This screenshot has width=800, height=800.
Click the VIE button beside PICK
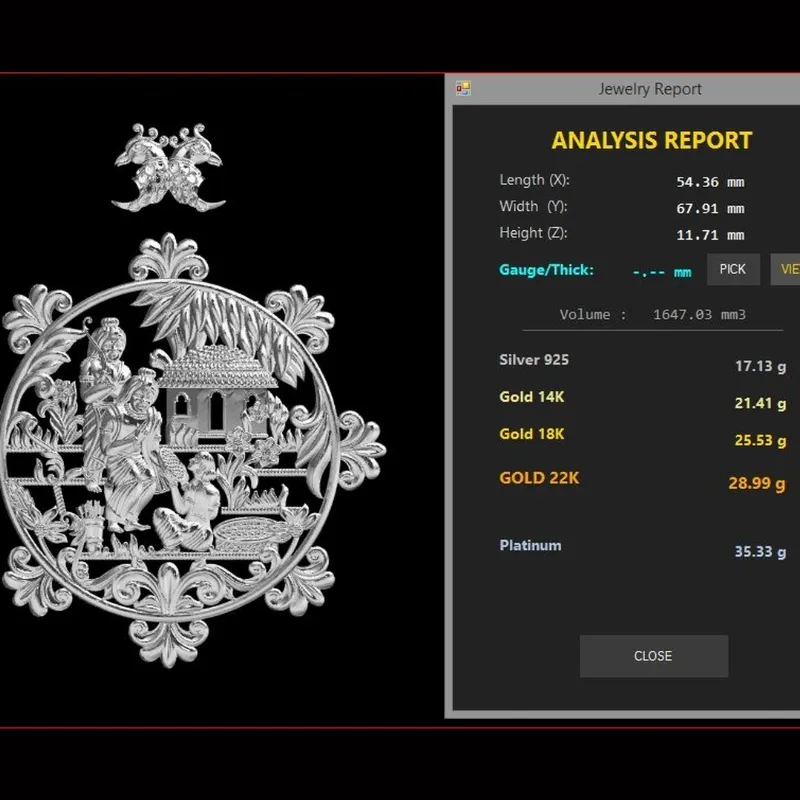786,269
